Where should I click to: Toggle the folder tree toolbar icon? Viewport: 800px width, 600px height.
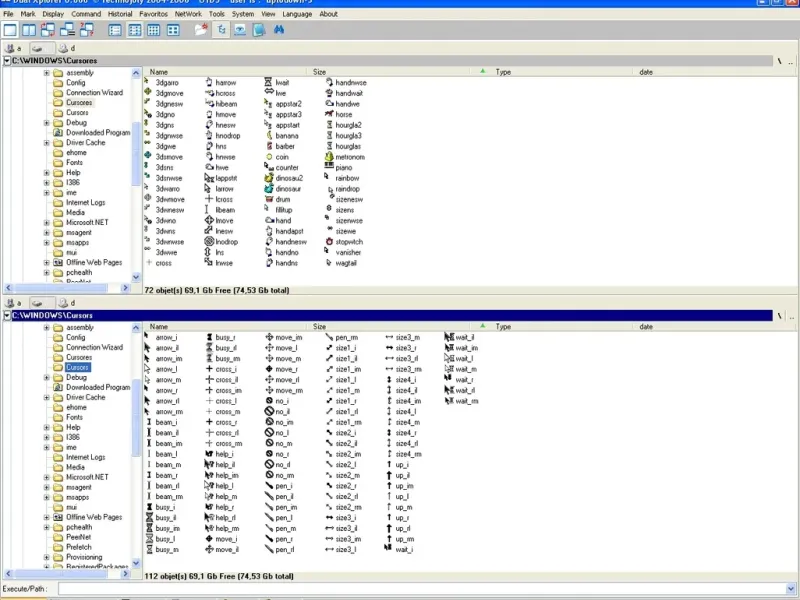221,30
